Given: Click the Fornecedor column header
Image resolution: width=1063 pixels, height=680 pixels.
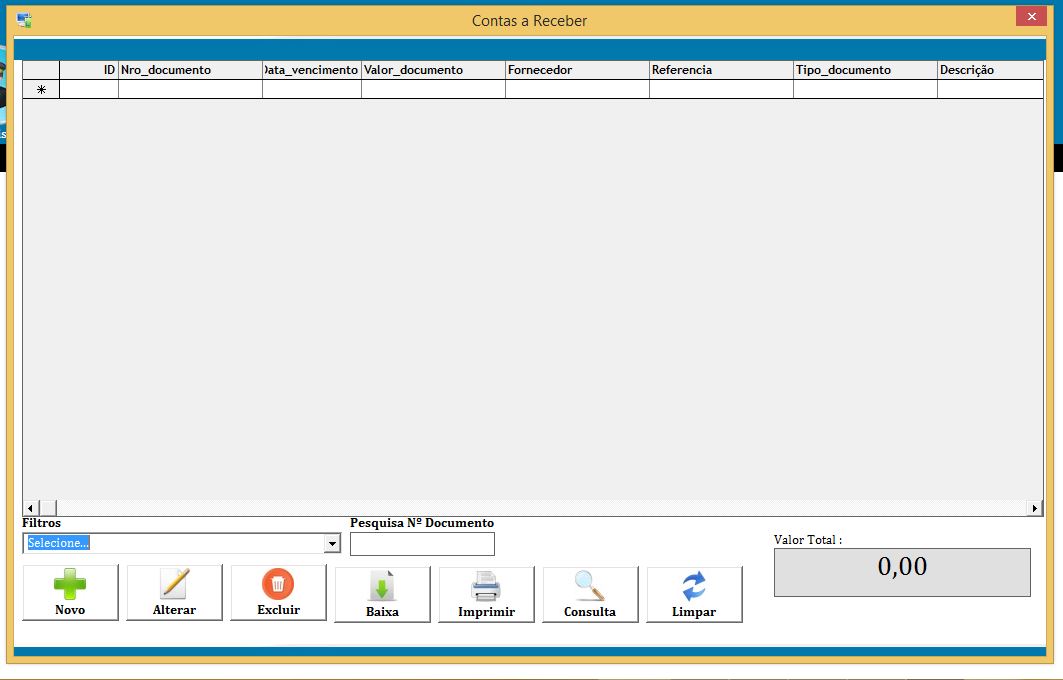Looking at the screenshot, I should (x=577, y=70).
